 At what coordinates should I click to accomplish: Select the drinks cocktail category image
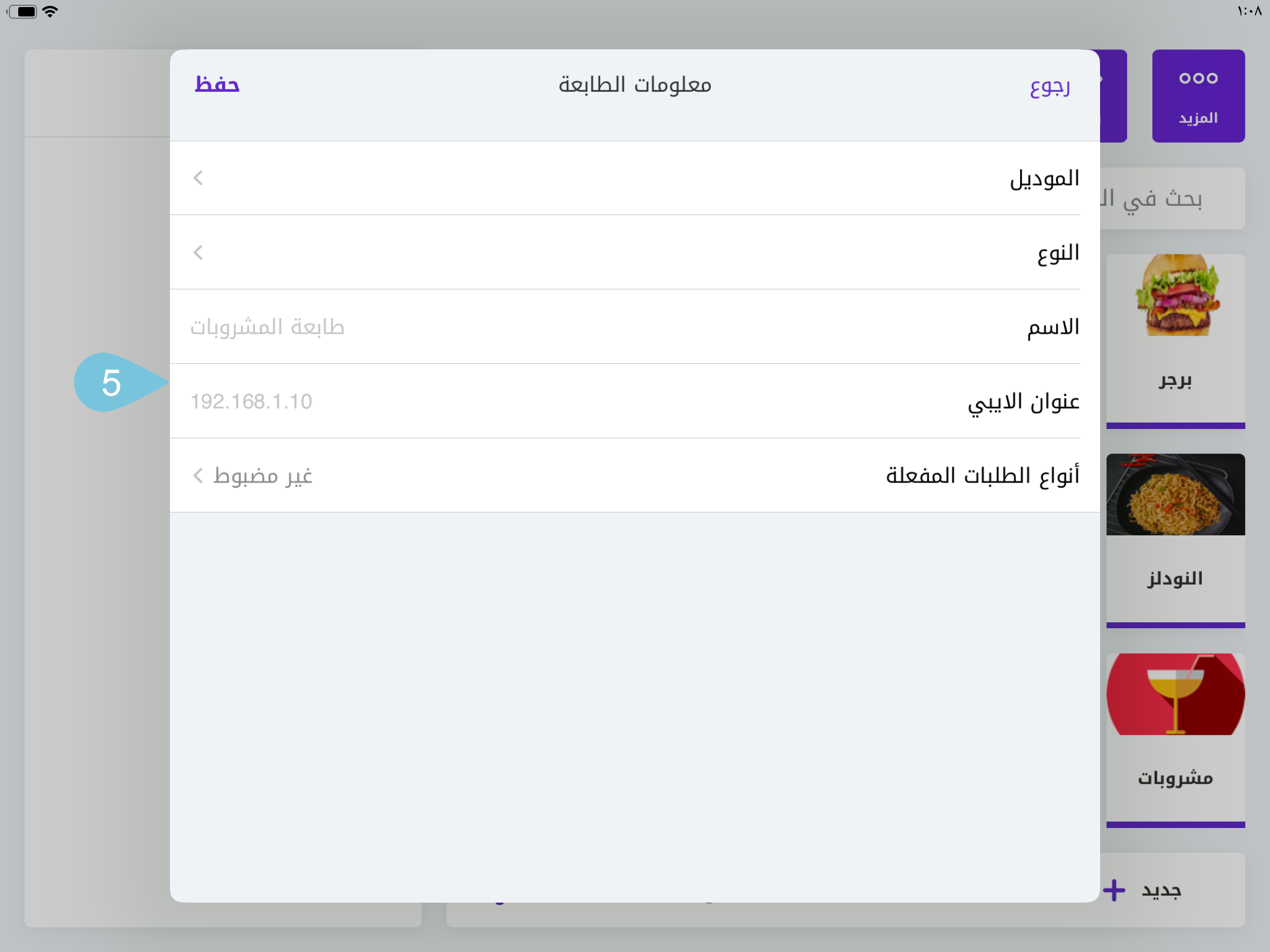coord(1175,694)
